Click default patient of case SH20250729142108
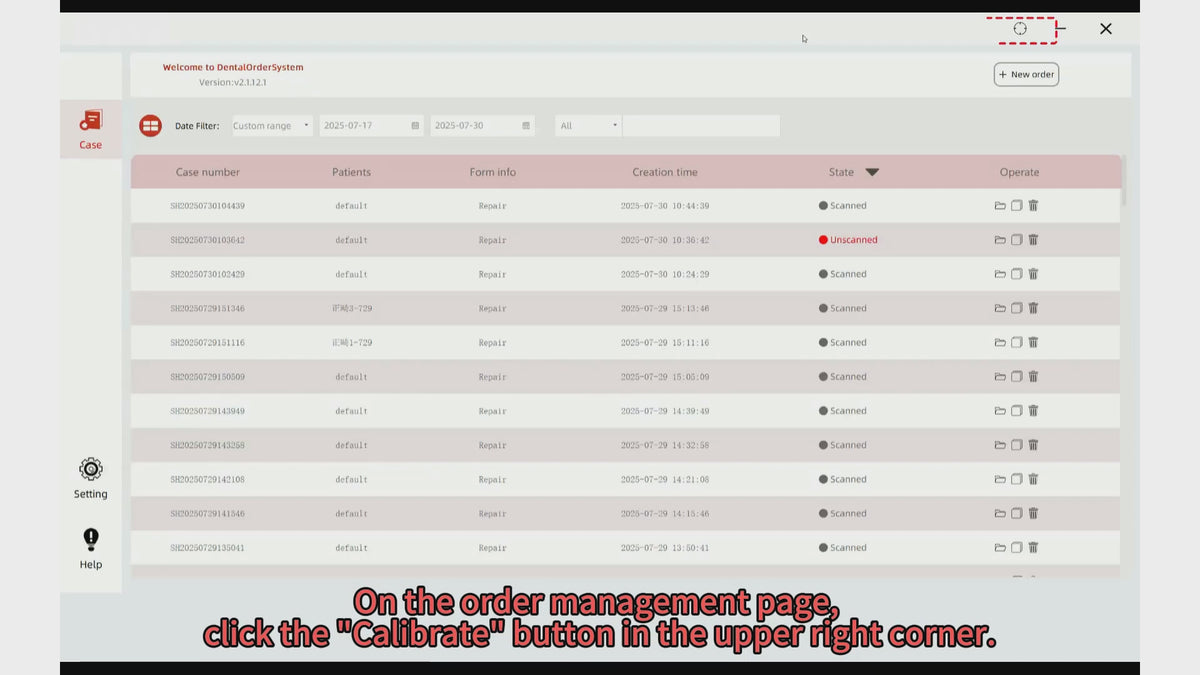This screenshot has height=675, width=1200. pos(352,479)
